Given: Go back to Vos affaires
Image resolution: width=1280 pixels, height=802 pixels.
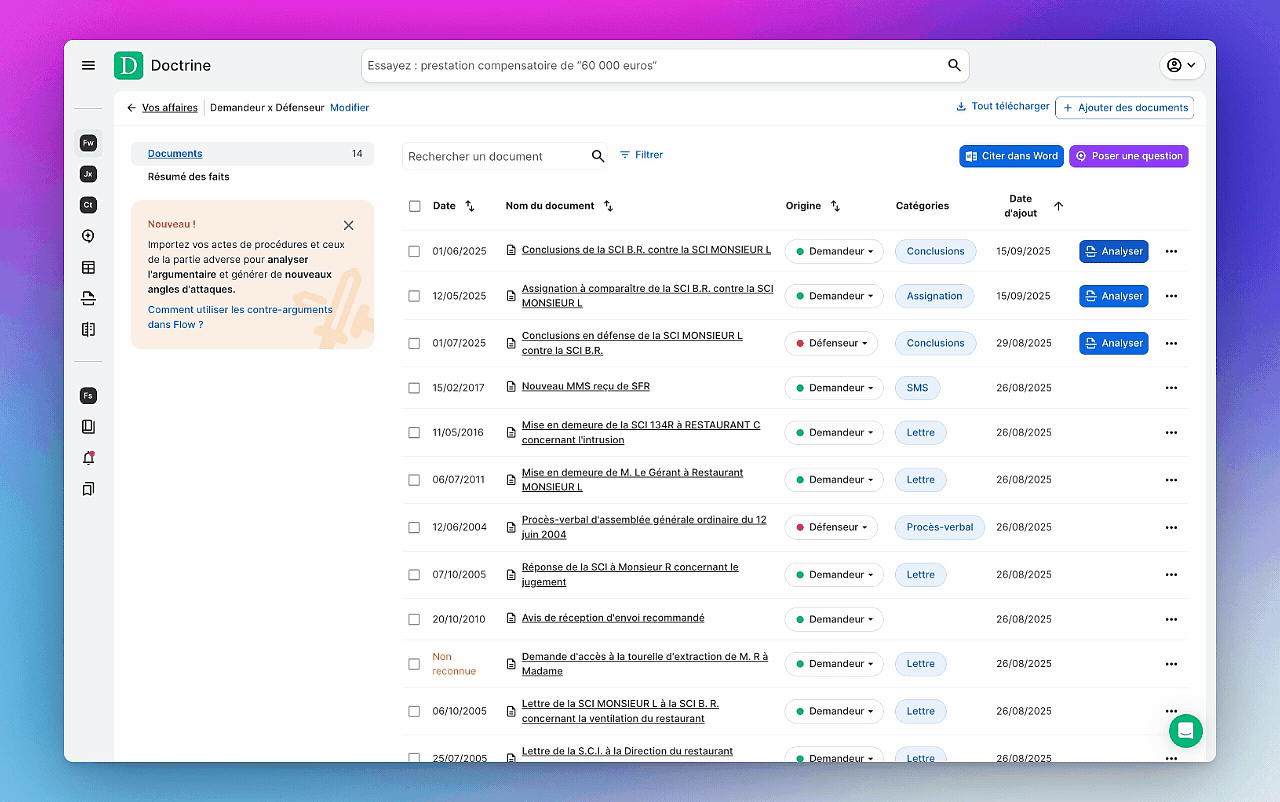Looking at the screenshot, I should [x=162, y=108].
